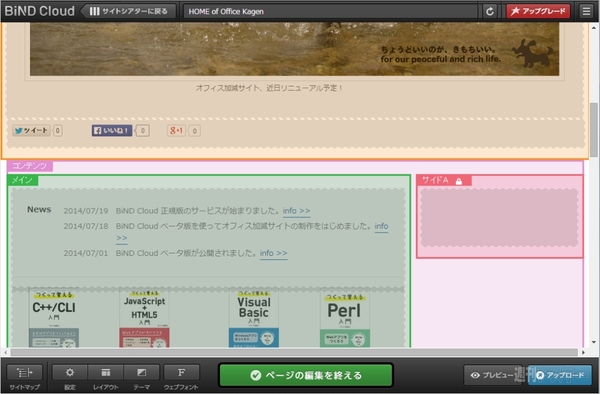Viewport: 600px width, 394px height.
Task: Select the Contents area label
Action: [30, 166]
